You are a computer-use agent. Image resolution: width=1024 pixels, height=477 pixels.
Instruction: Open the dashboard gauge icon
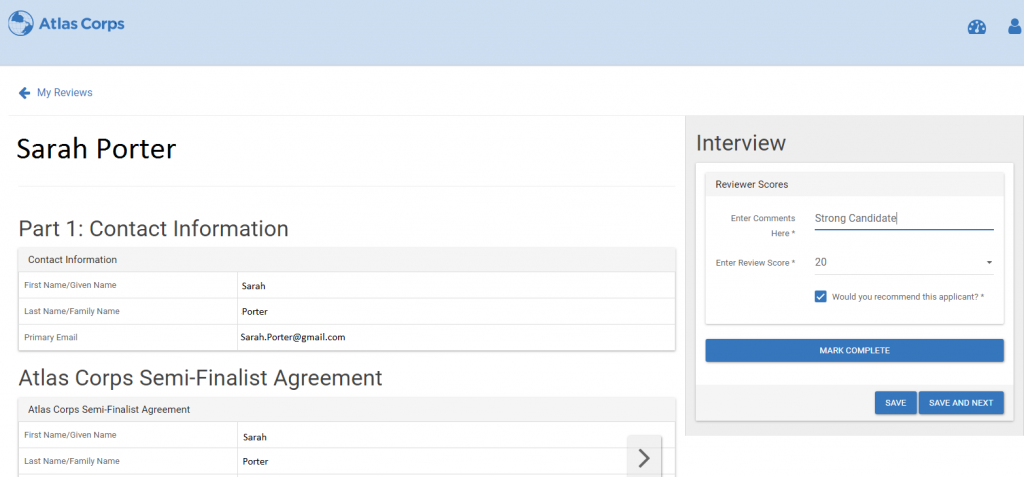(x=976, y=27)
